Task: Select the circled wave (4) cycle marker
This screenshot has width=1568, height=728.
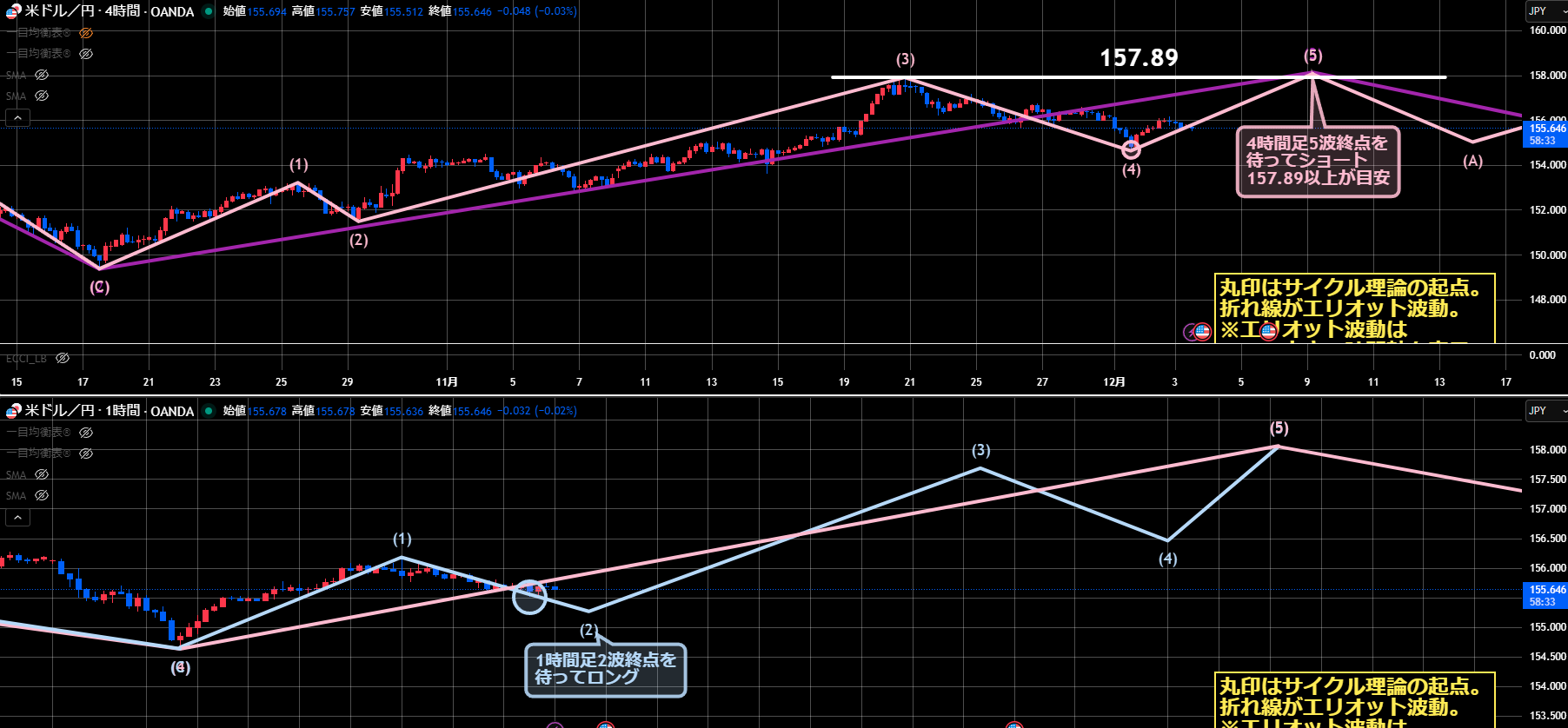Action: [1131, 149]
